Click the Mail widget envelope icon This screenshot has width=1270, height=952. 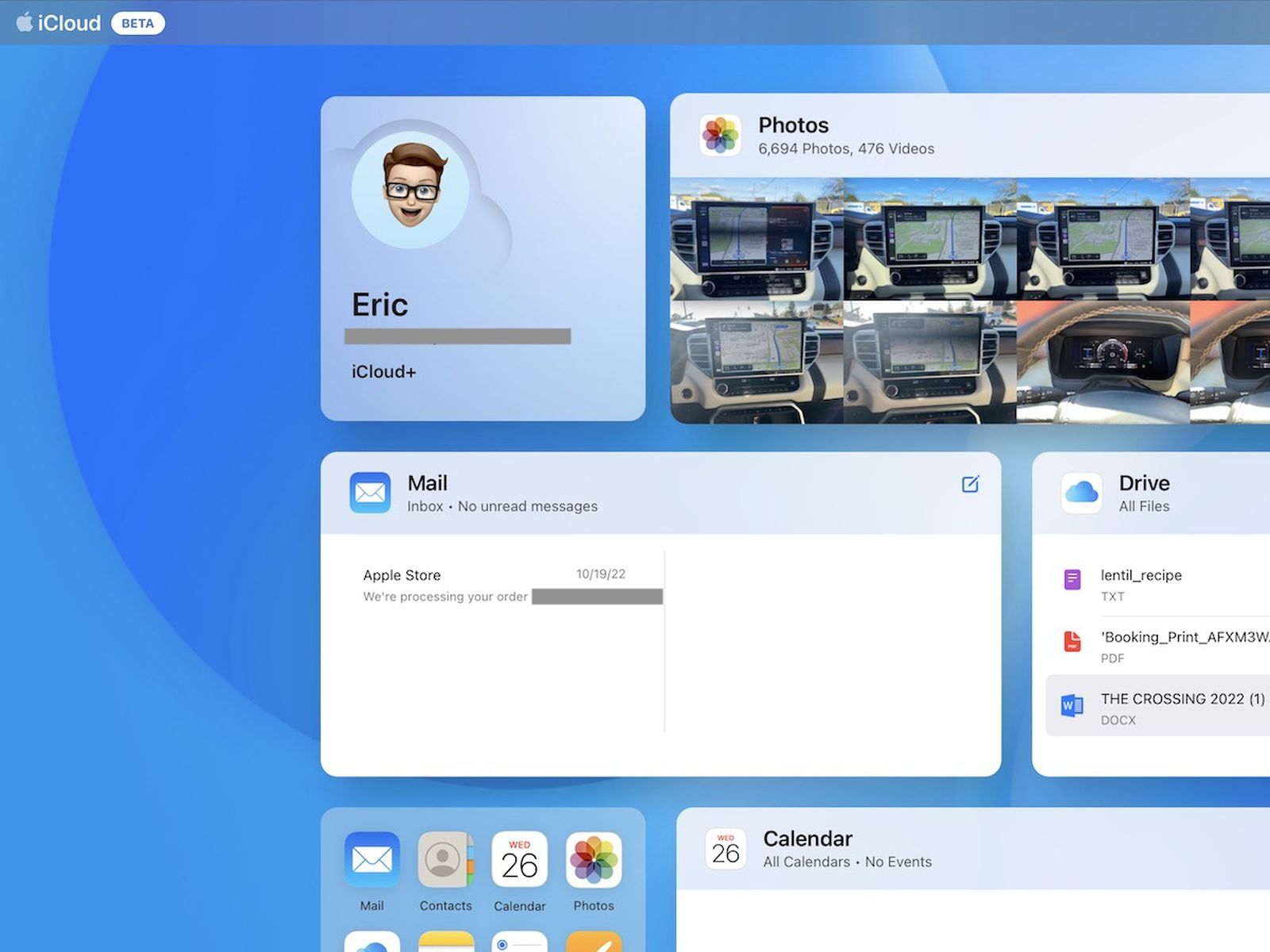point(370,493)
